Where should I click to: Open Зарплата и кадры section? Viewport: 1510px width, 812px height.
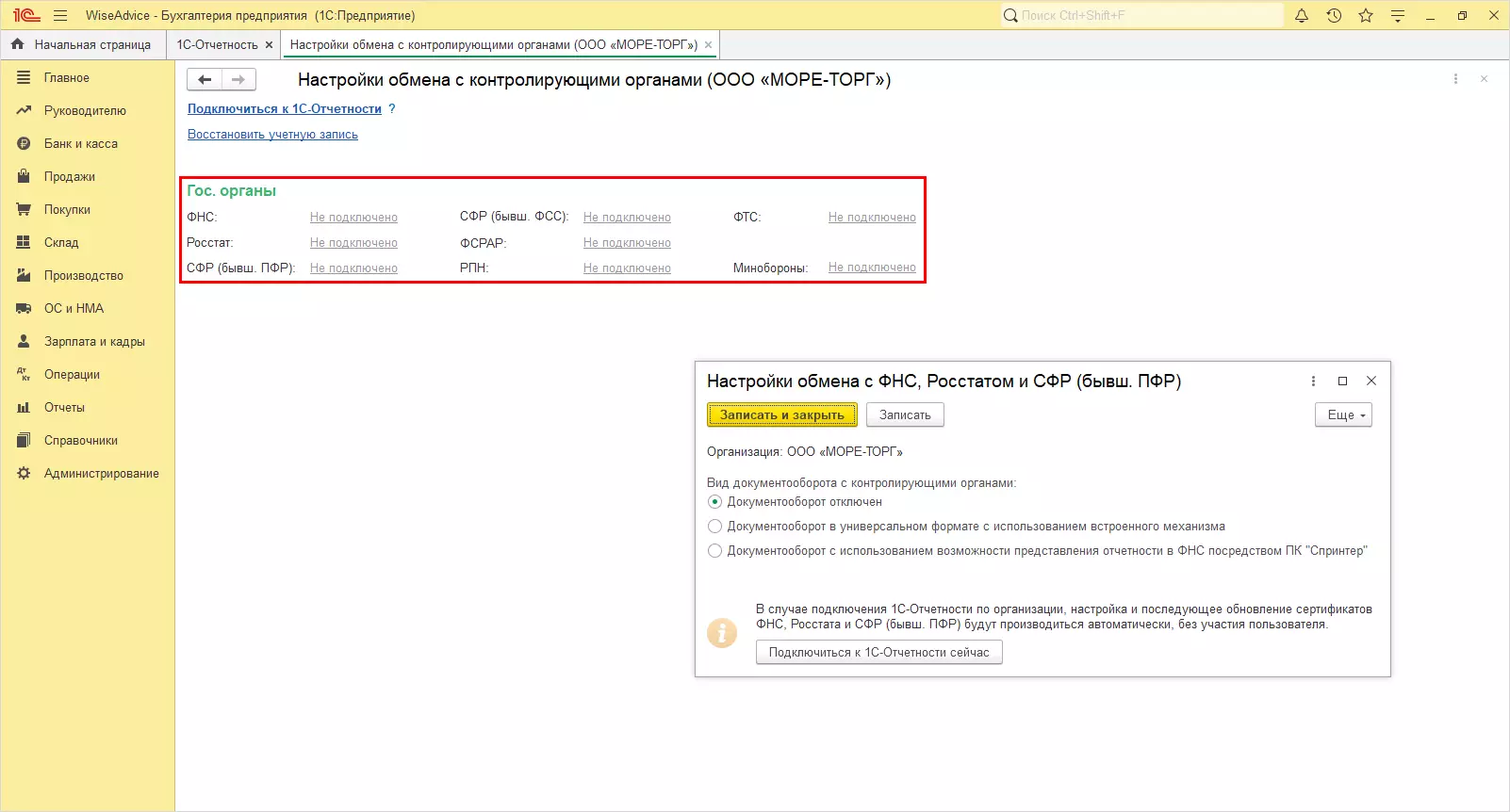pyautogui.click(x=94, y=342)
